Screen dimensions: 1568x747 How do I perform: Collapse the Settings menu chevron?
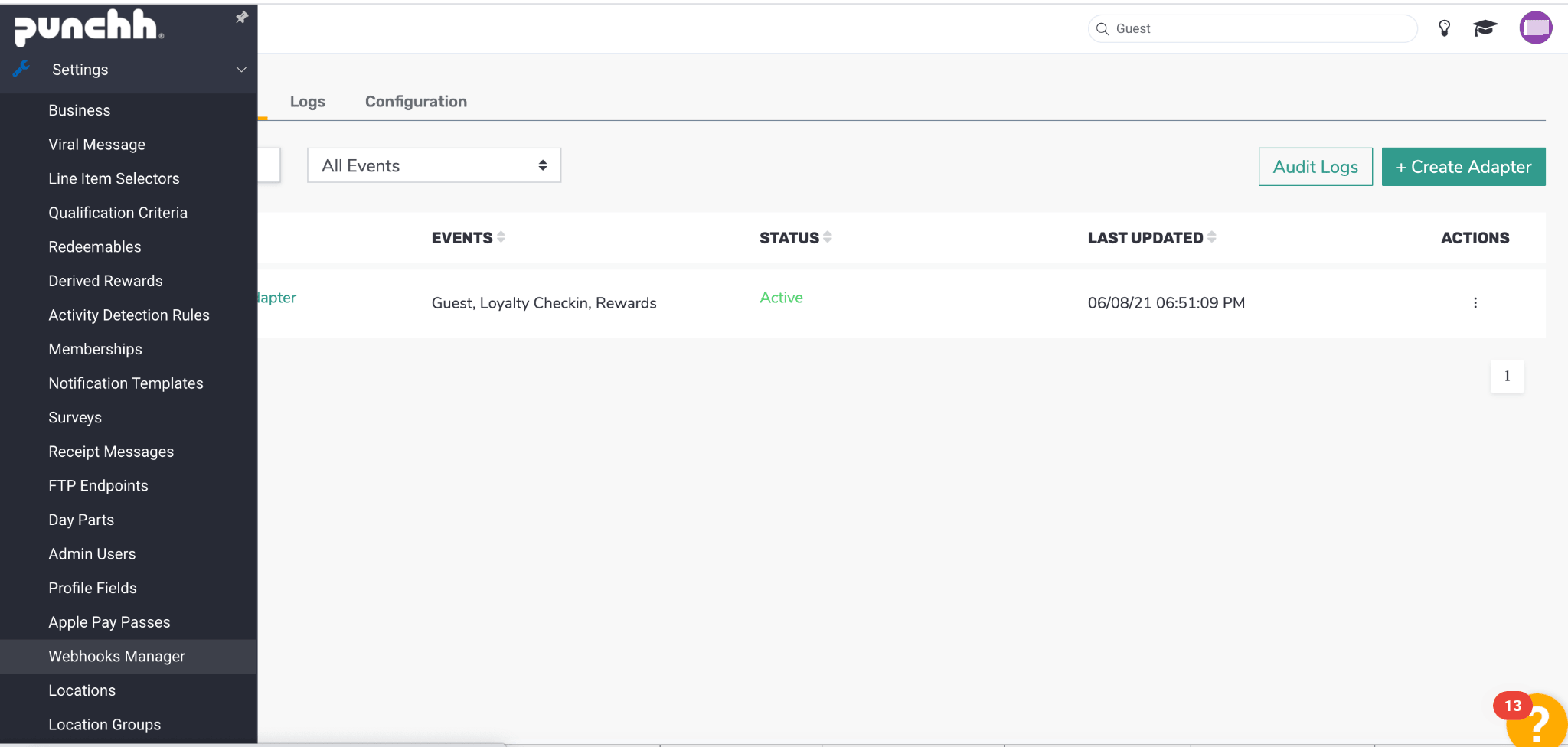click(241, 70)
